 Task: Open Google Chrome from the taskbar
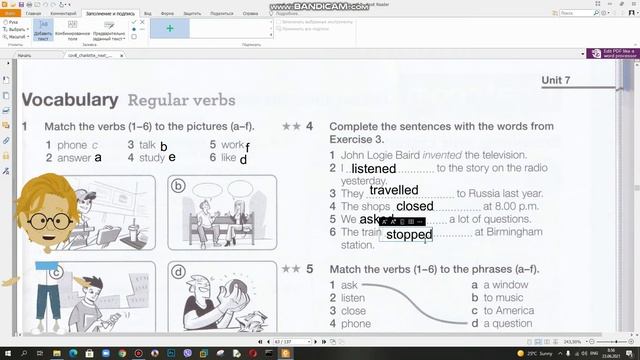click(x=122, y=353)
